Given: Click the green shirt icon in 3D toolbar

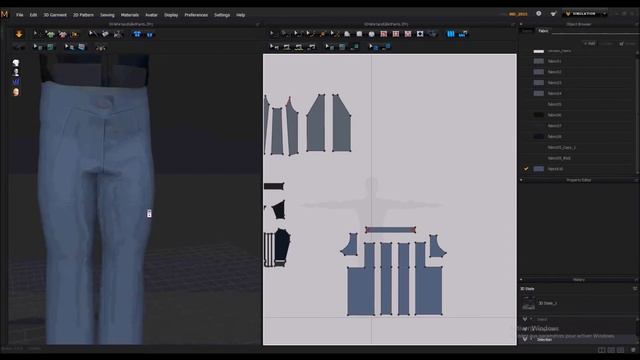Looking at the screenshot, I should [x=51, y=34].
